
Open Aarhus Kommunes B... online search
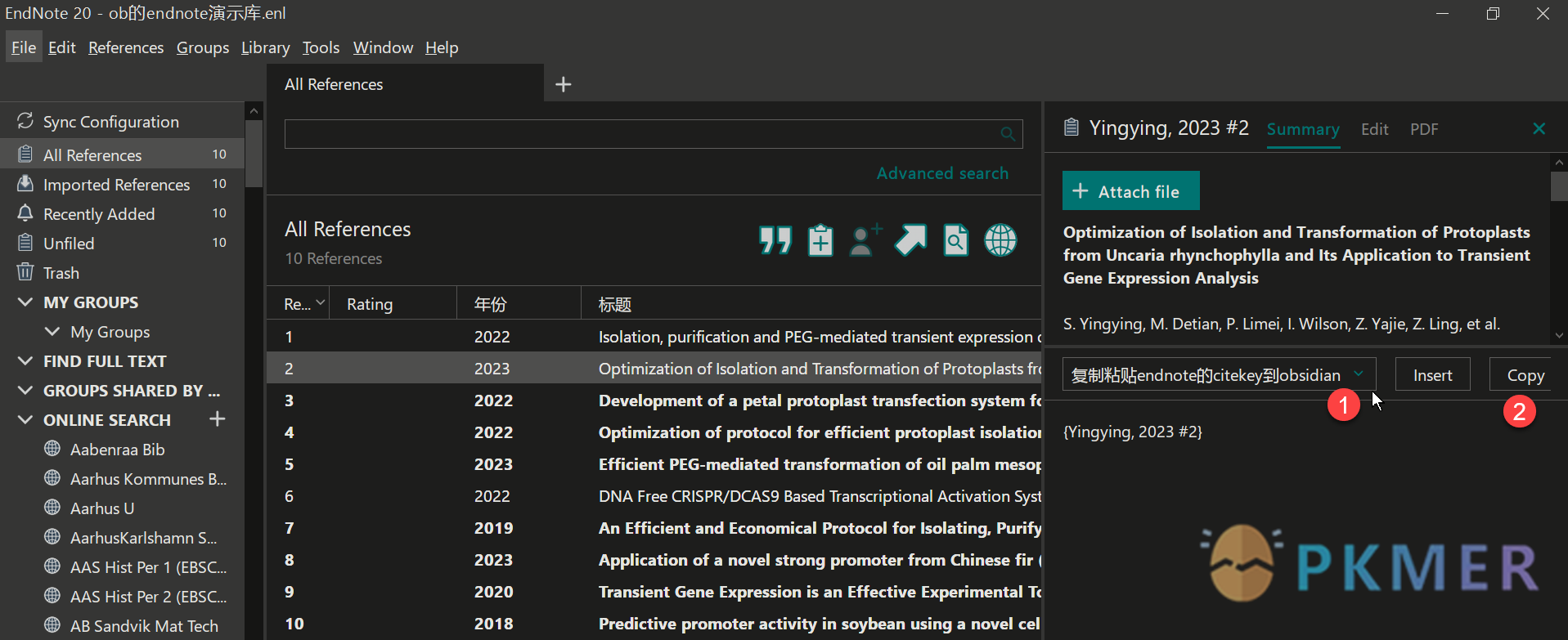[x=149, y=479]
